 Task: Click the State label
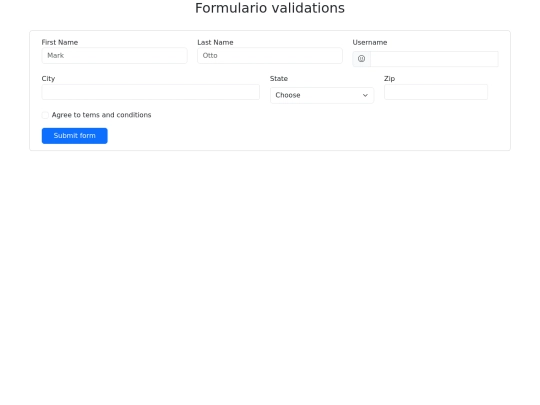pos(279,79)
